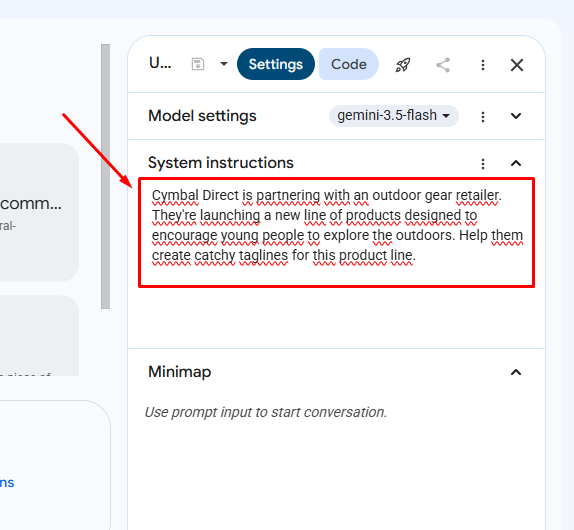Switch to the Code tab
The image size is (574, 530).
coord(348,64)
